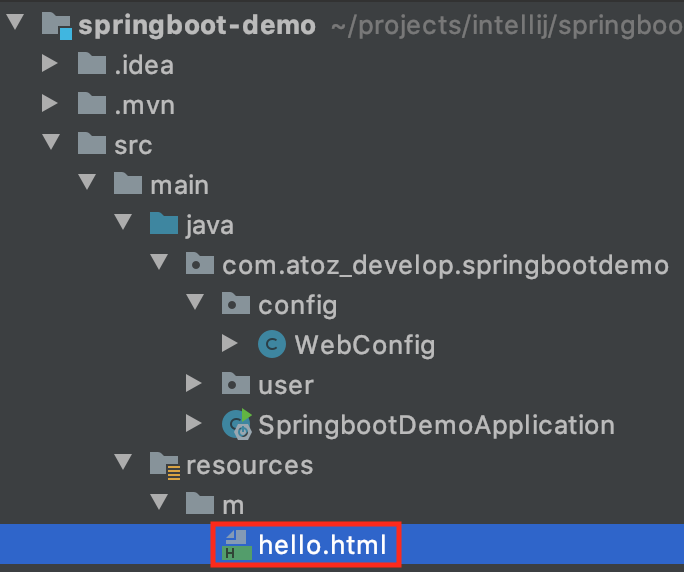
Task: Collapse the main folder arrow
Action: (x=87, y=182)
